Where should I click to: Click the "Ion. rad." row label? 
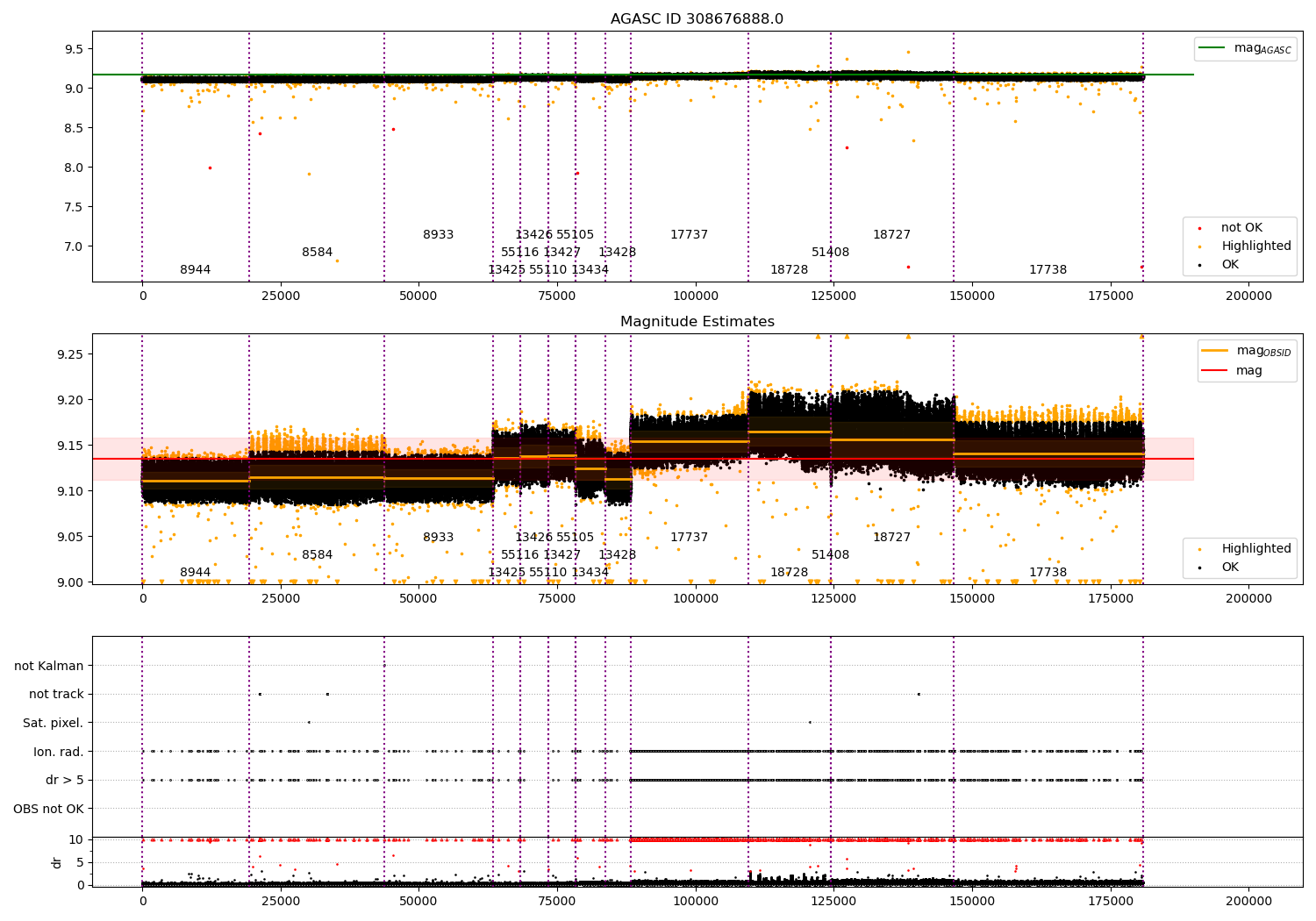(59, 752)
